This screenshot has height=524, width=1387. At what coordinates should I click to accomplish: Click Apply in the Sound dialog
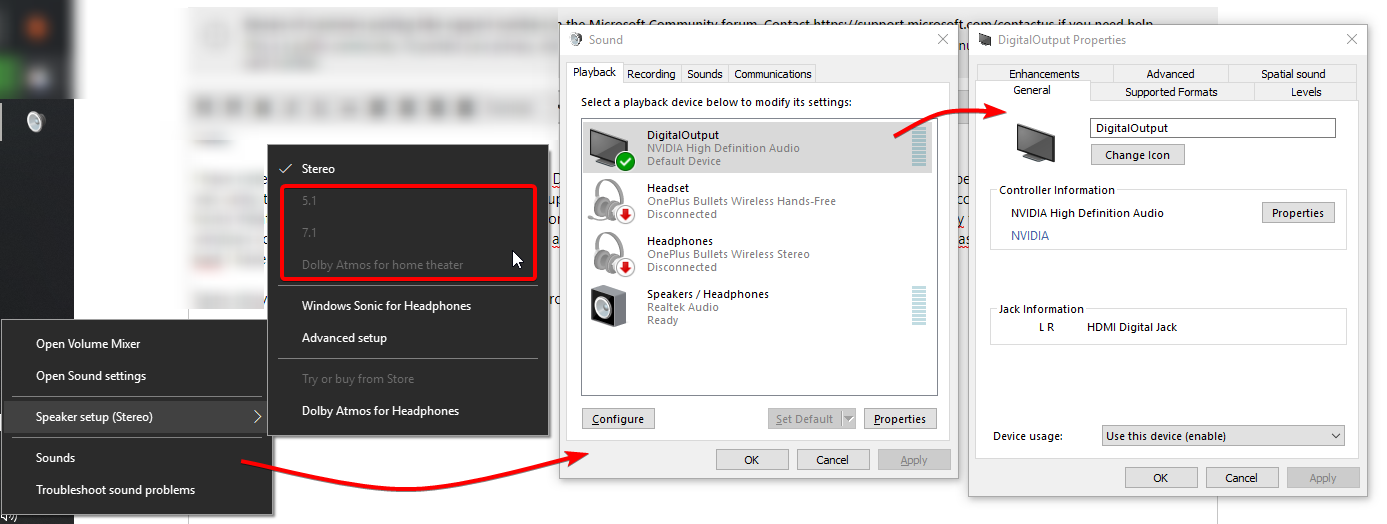point(914,460)
